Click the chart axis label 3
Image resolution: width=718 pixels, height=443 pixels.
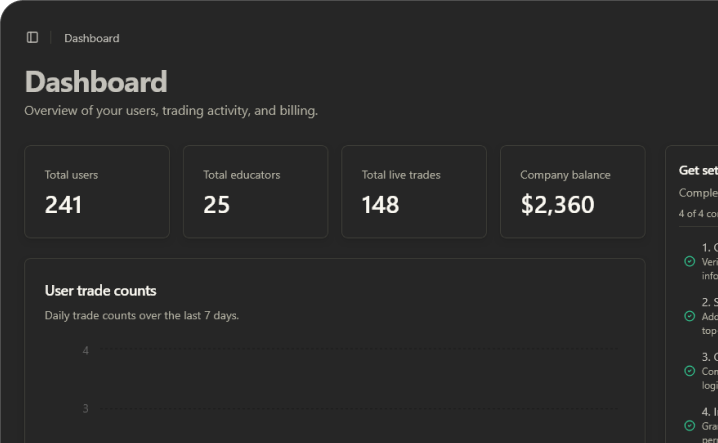point(86,409)
